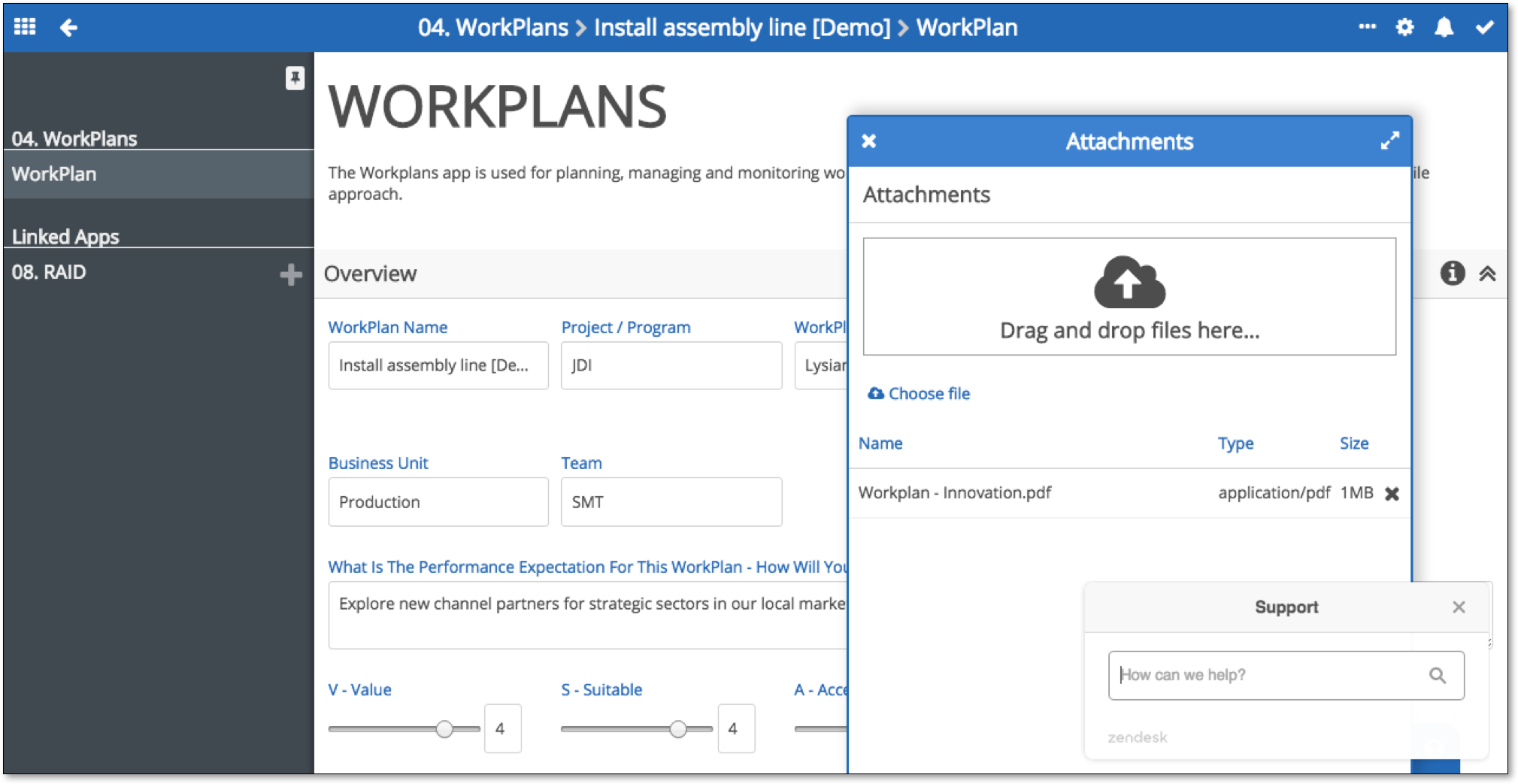The image size is (1518, 784).
Task: Toggle the sidebar pin icon
Action: (295, 77)
